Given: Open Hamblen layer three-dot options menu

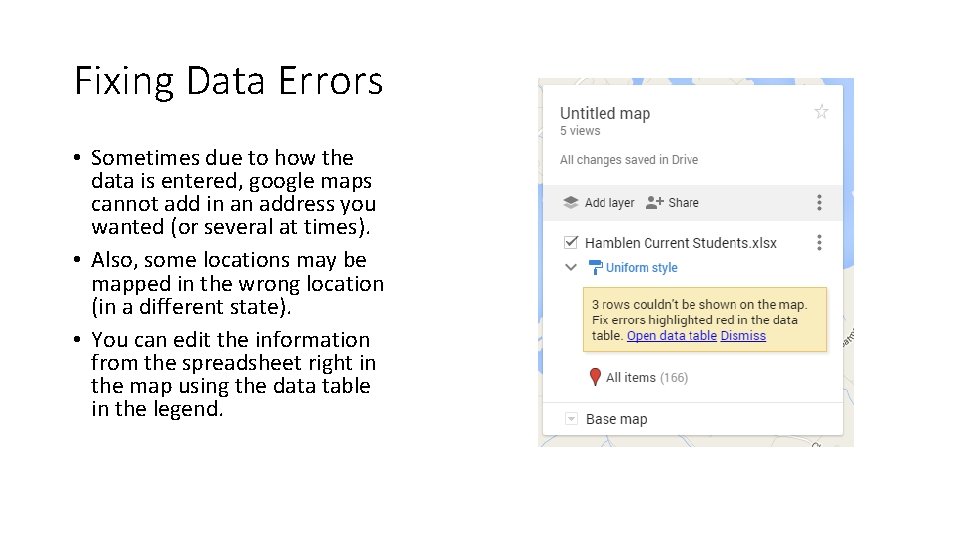Looking at the screenshot, I should (x=819, y=242).
